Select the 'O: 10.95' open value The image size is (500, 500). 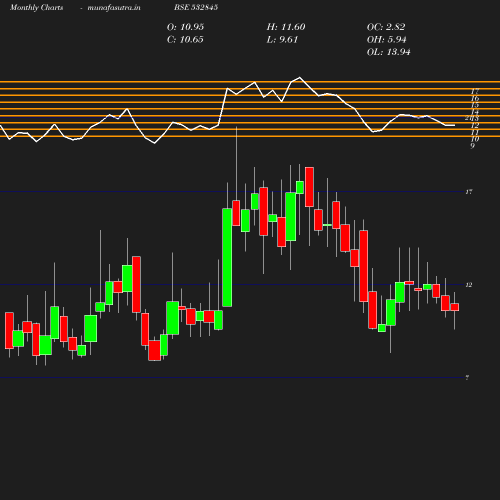click(185, 27)
